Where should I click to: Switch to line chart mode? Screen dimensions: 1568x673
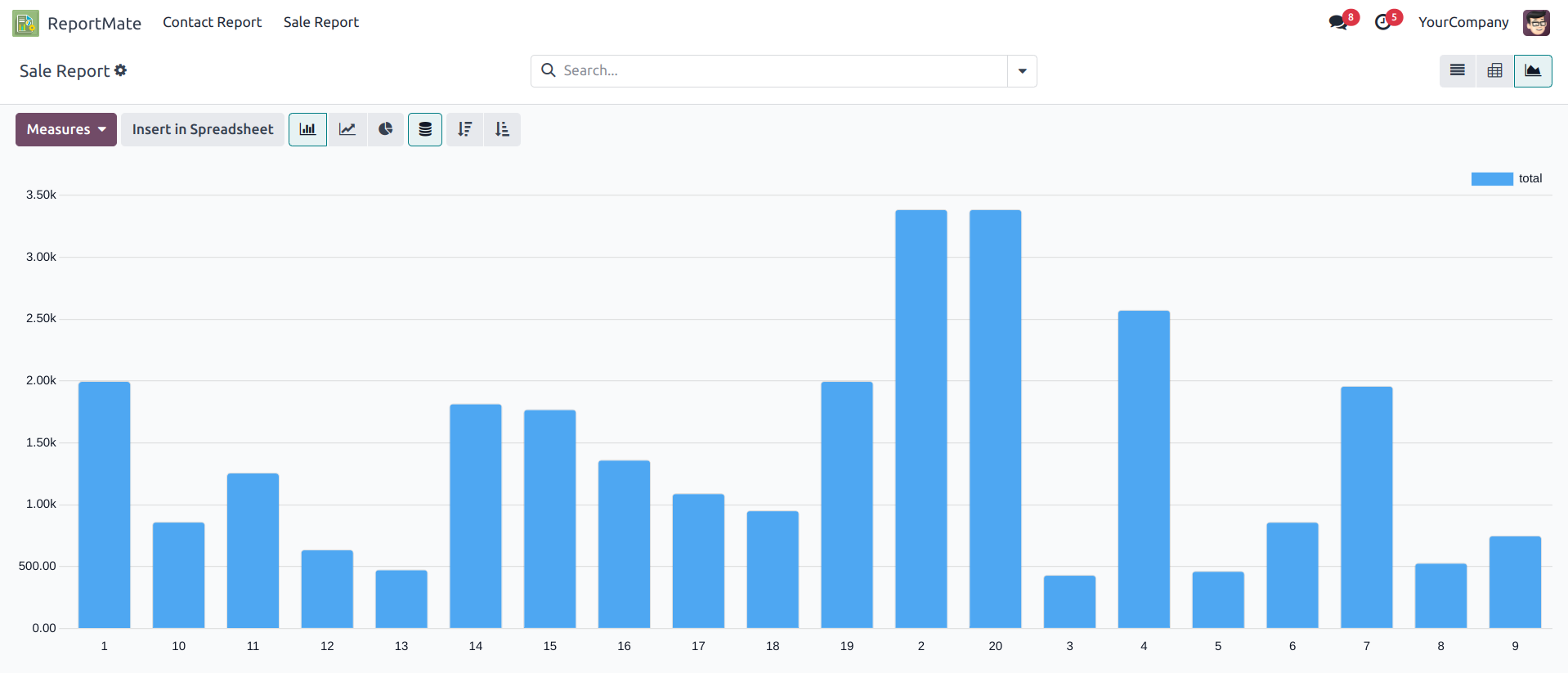click(347, 129)
